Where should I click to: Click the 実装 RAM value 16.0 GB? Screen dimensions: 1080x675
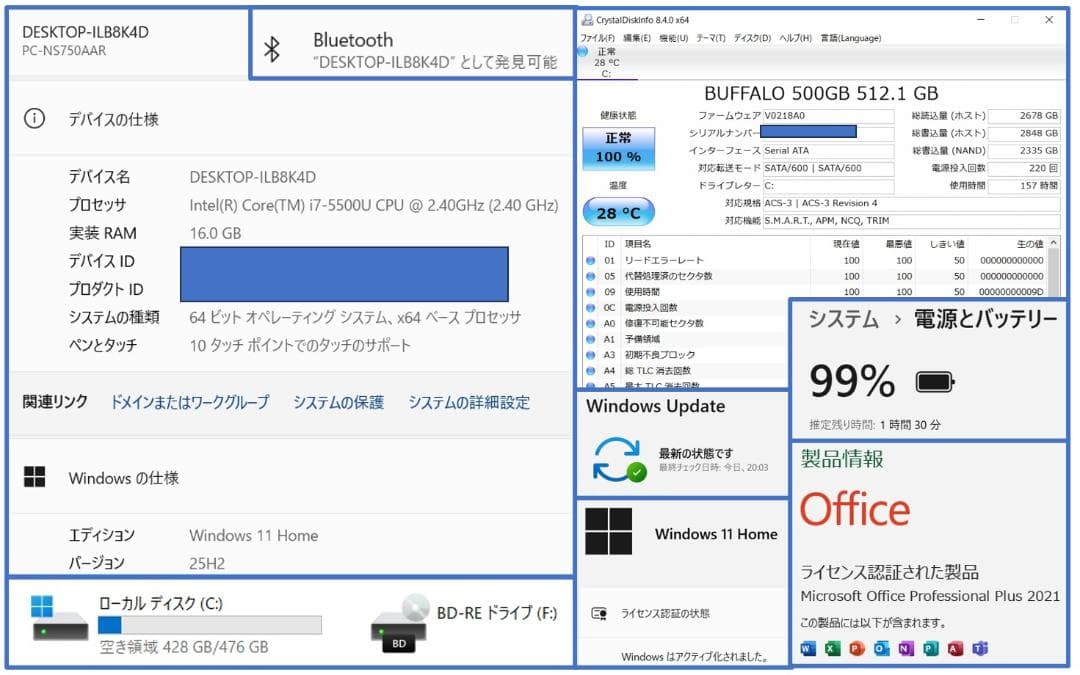216,233
